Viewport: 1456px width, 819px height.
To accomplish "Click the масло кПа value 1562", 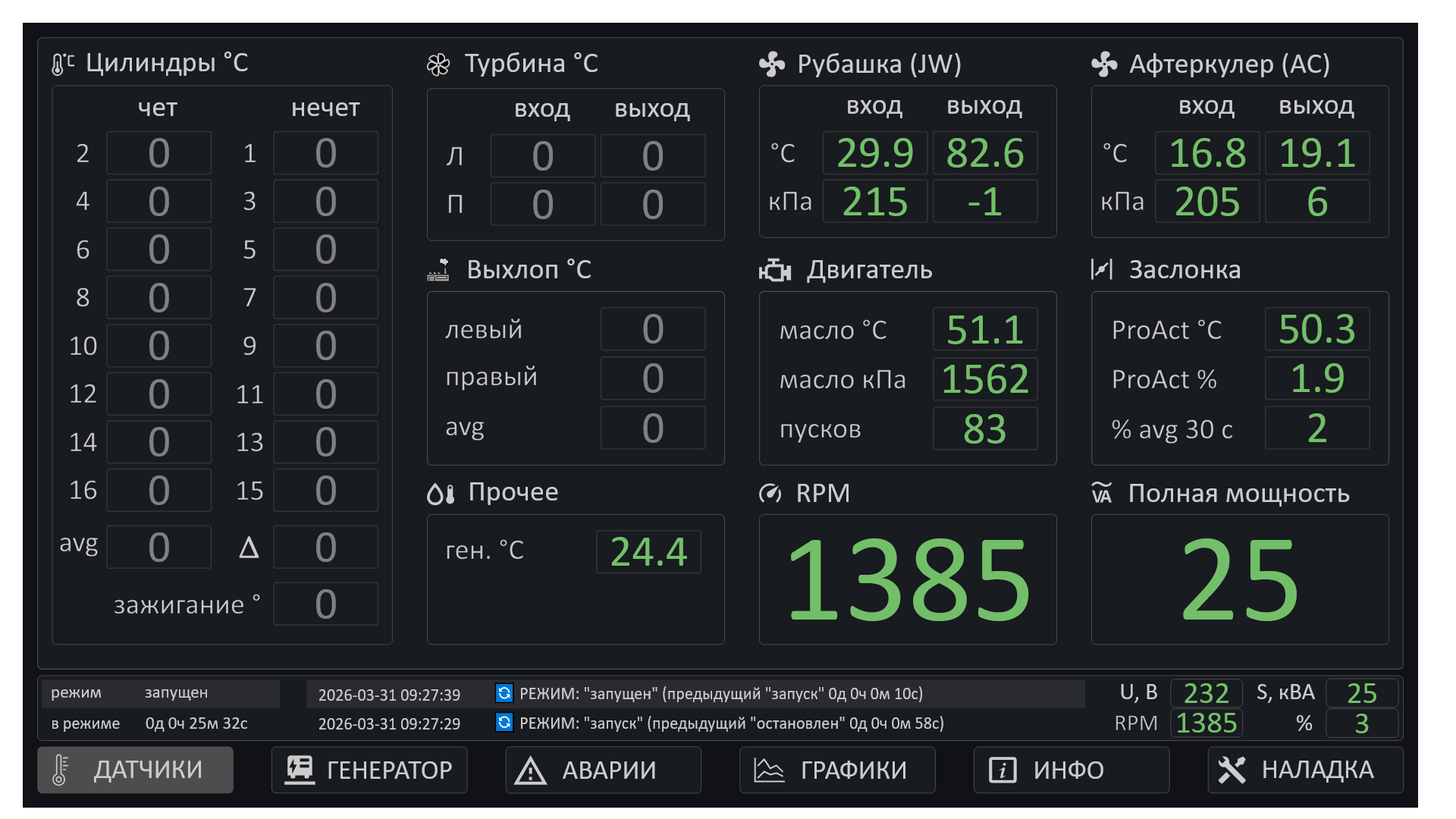I will (x=984, y=379).
